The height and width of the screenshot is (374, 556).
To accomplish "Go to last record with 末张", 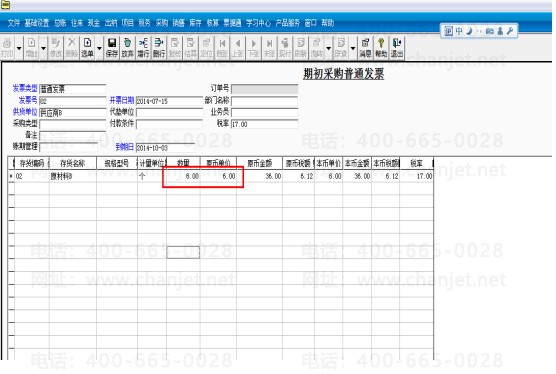I will [269, 48].
